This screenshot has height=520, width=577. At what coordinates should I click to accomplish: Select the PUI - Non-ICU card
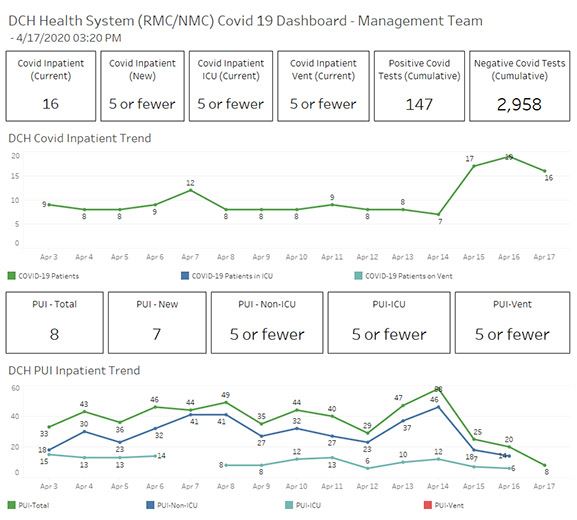(267, 323)
